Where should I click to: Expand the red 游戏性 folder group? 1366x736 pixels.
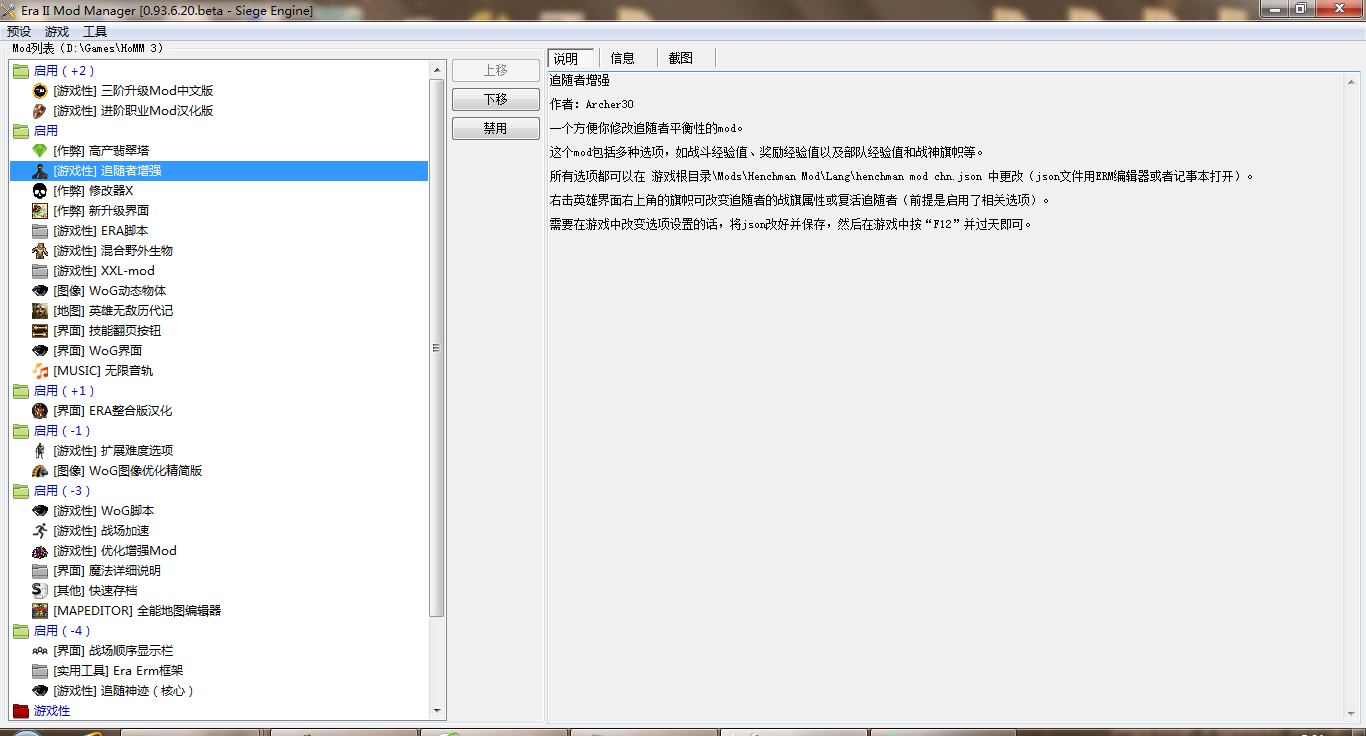20,711
